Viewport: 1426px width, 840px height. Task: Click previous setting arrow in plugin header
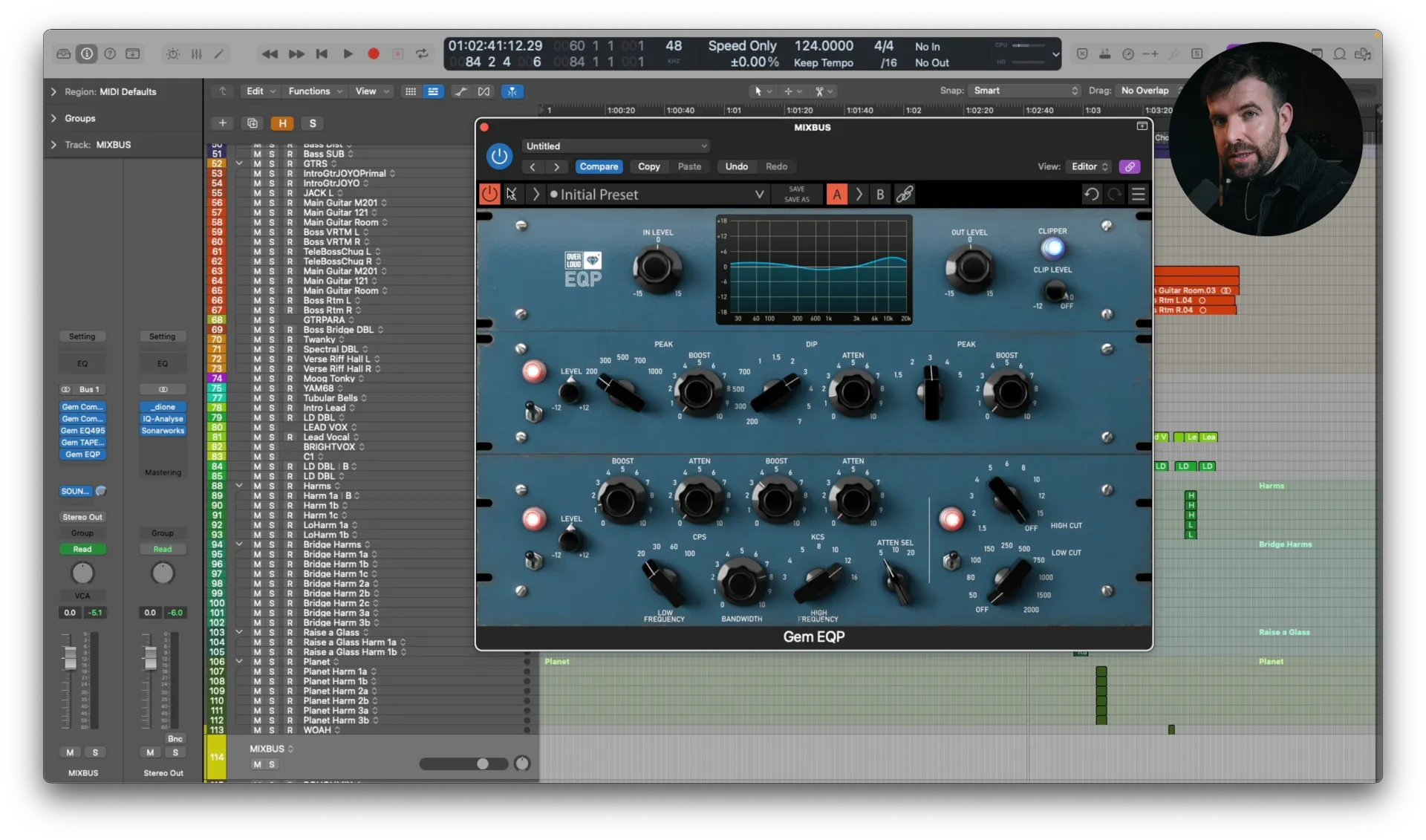(533, 166)
